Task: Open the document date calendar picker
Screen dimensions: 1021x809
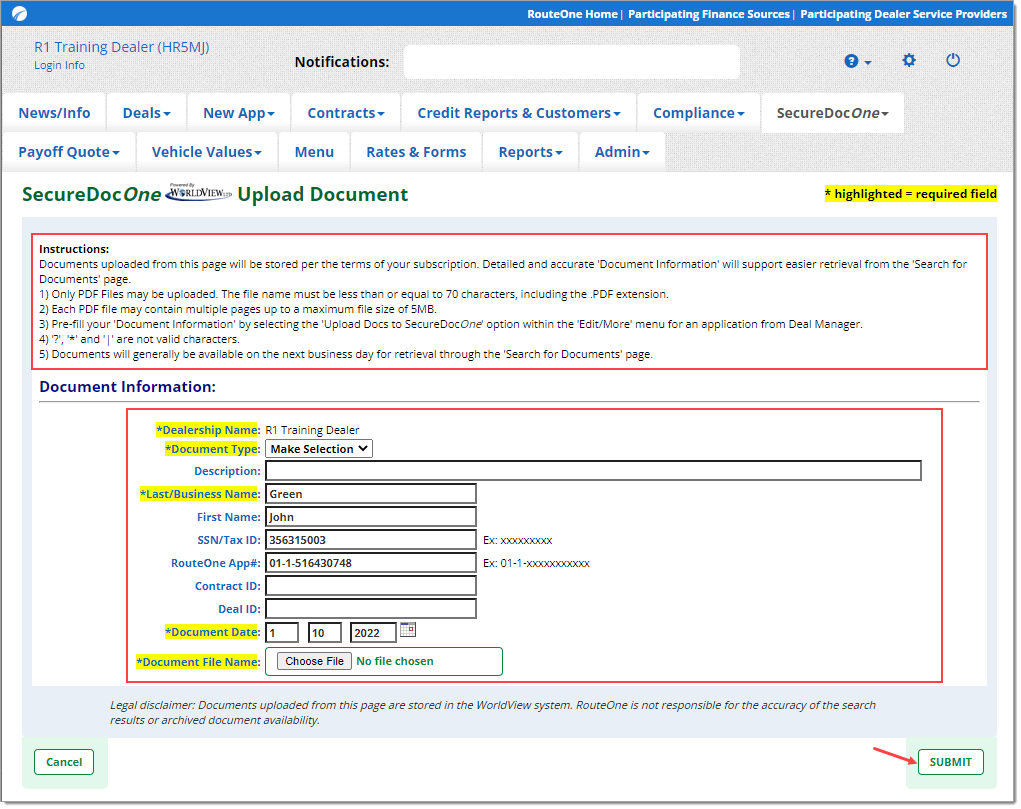Action: [408, 629]
